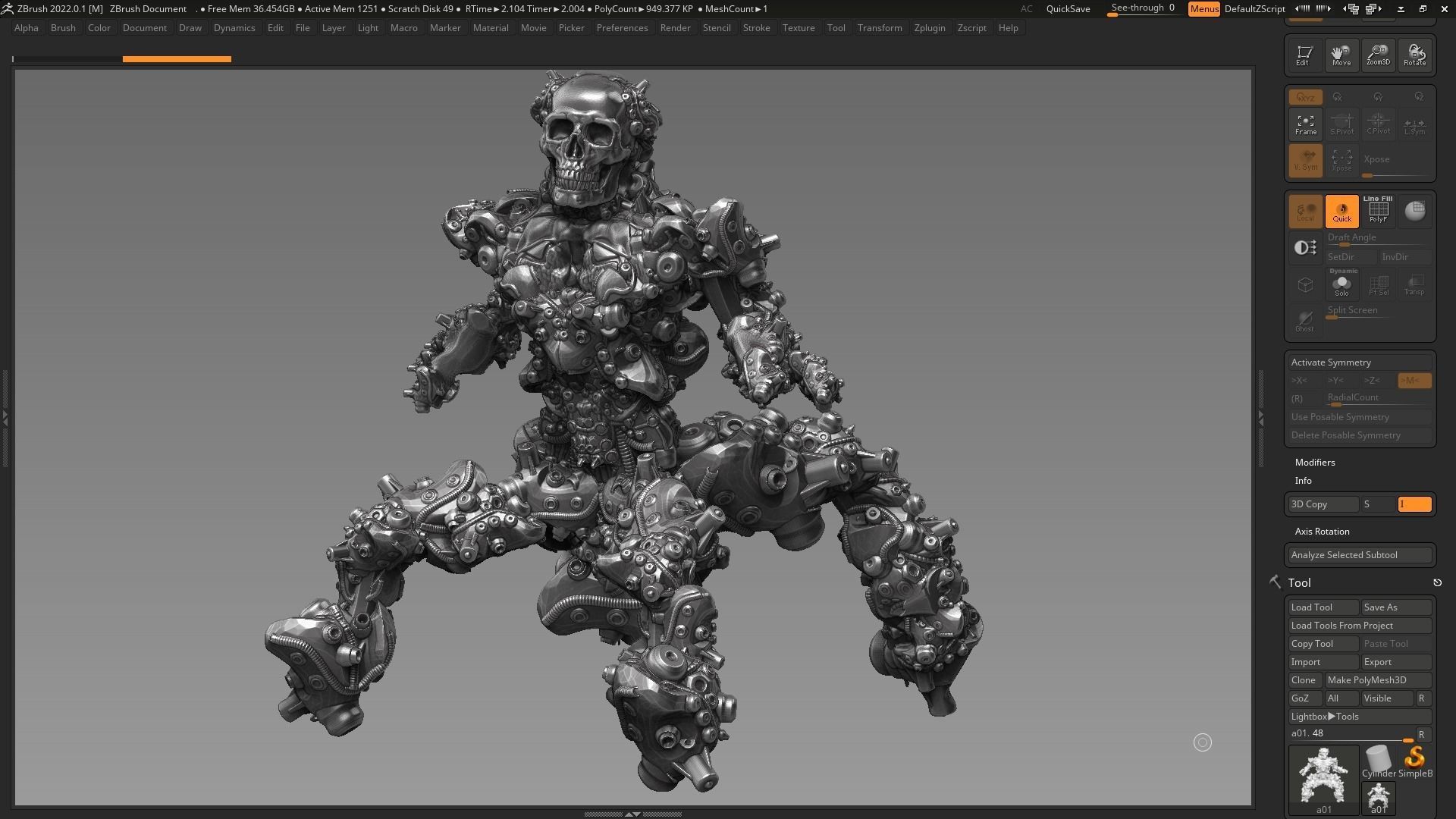Viewport: 1456px width, 819px height.
Task: Adjust the a01. 48 tool selector slider
Action: (1351, 734)
